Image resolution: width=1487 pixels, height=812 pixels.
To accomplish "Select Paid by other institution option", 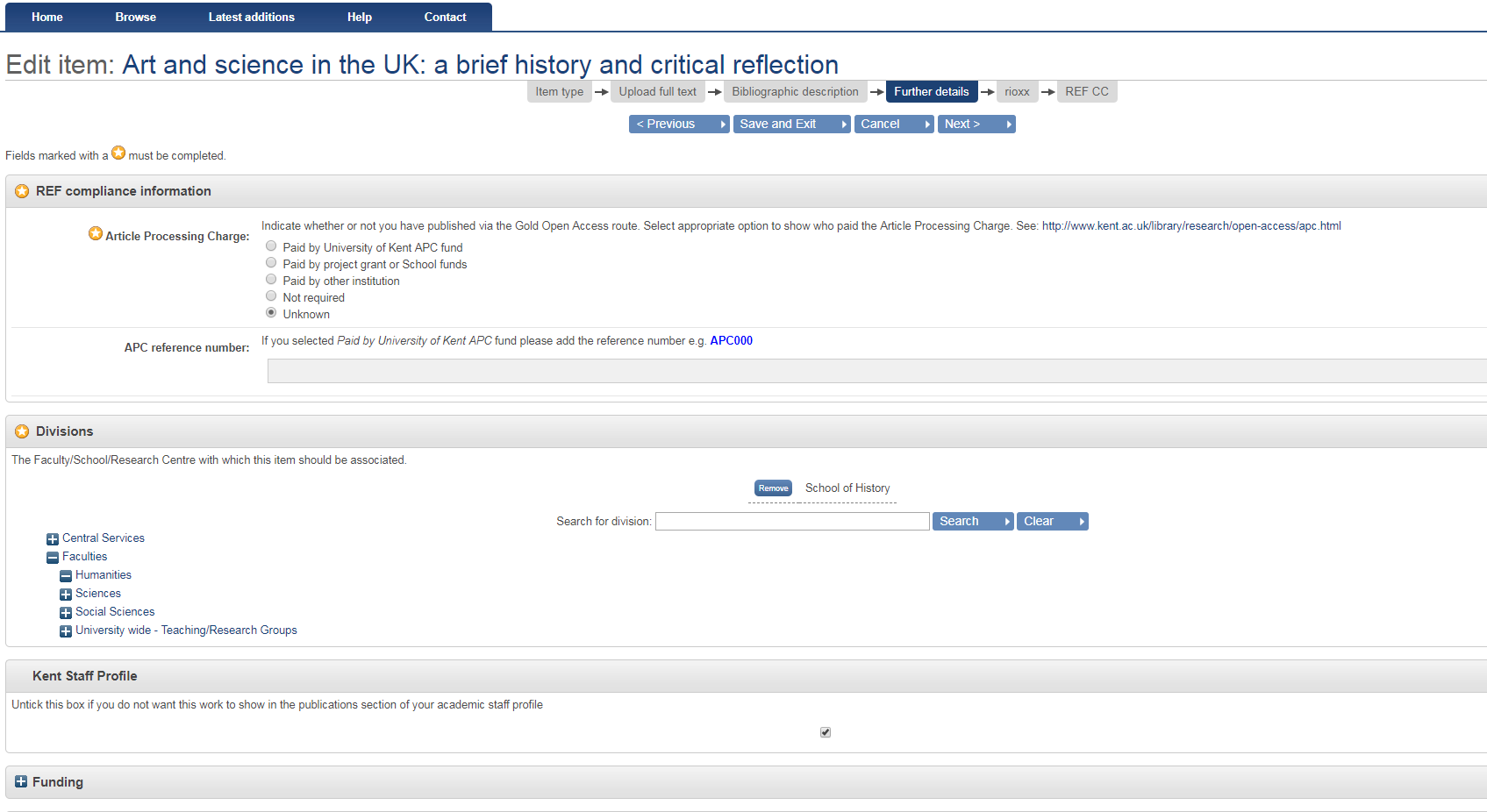I will pyautogui.click(x=271, y=280).
